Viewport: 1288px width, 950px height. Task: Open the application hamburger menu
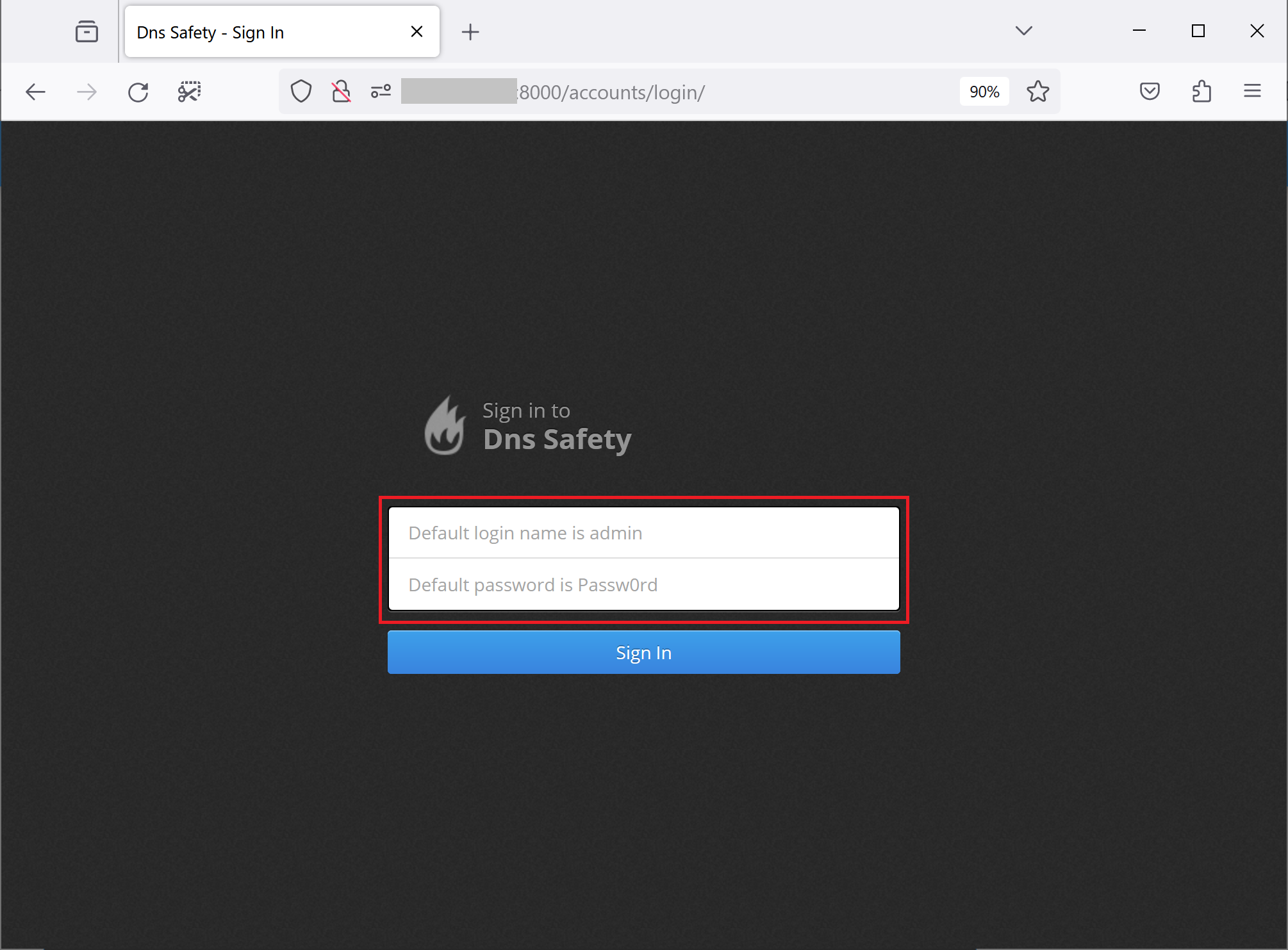pos(1253,91)
